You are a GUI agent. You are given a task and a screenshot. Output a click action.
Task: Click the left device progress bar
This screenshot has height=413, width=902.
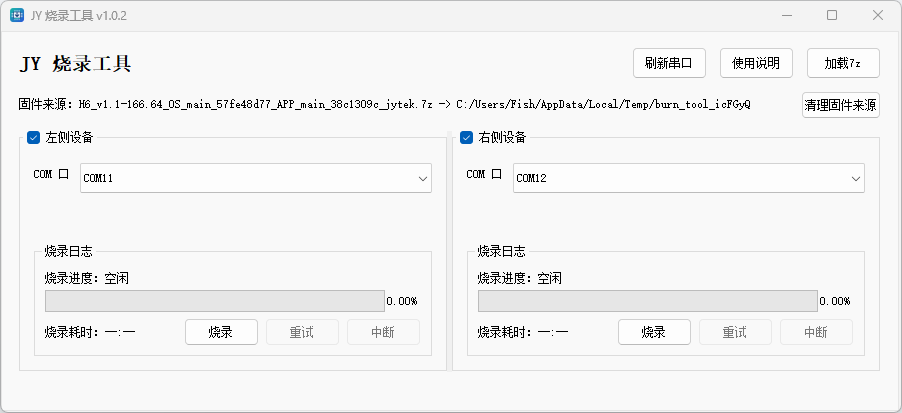click(x=215, y=301)
